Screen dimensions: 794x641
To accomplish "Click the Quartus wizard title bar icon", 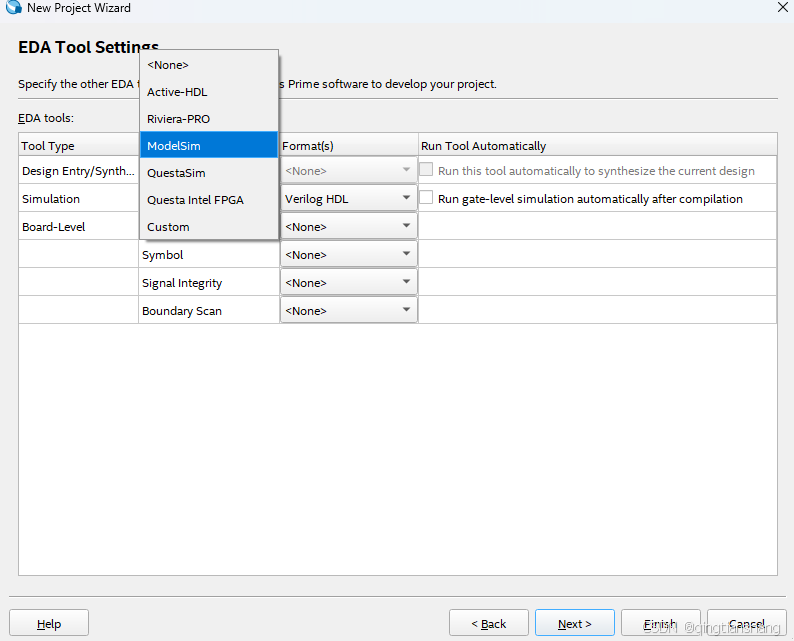I will pyautogui.click(x=14, y=7).
